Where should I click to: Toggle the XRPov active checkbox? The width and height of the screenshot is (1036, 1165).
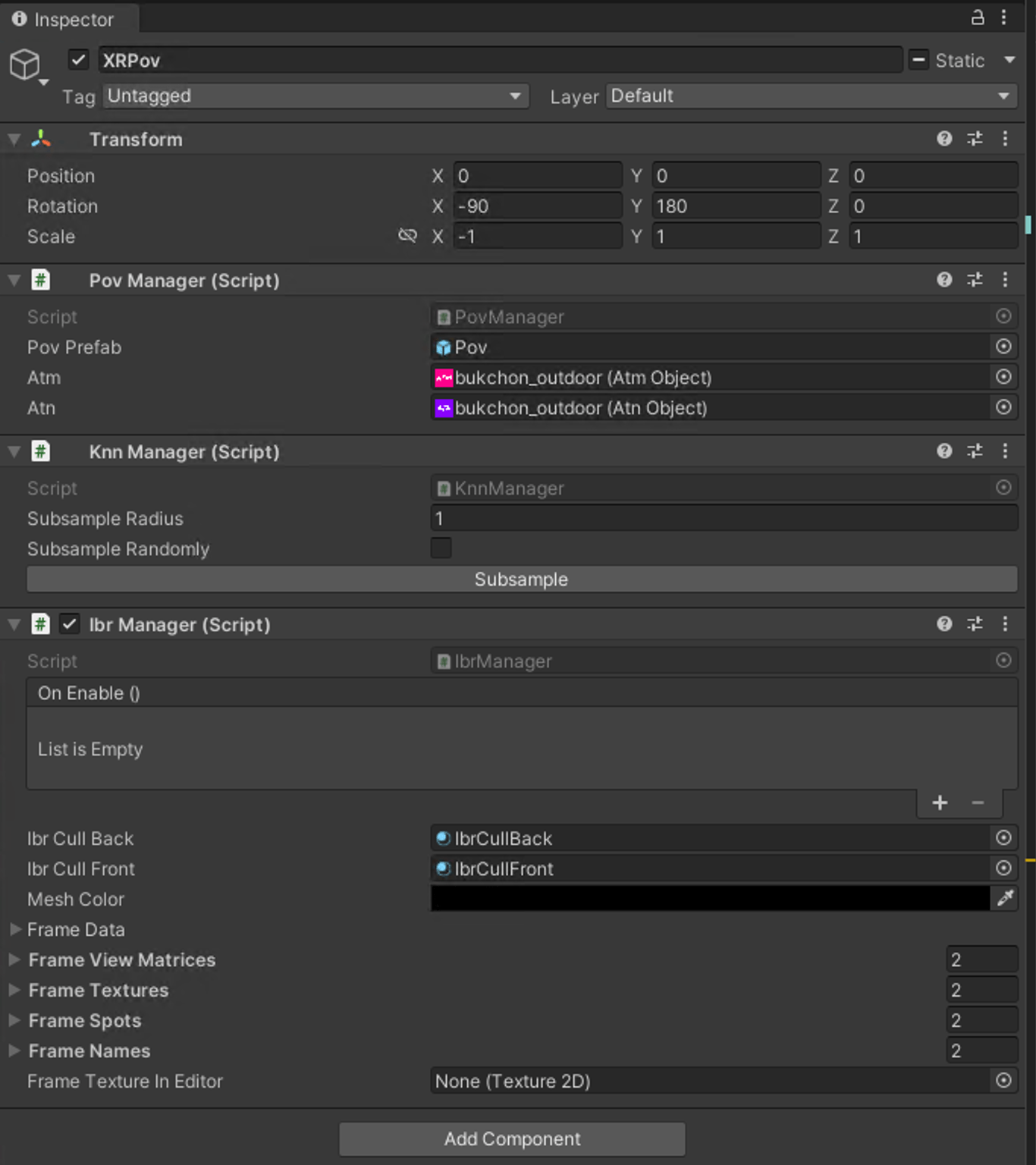pos(78,59)
